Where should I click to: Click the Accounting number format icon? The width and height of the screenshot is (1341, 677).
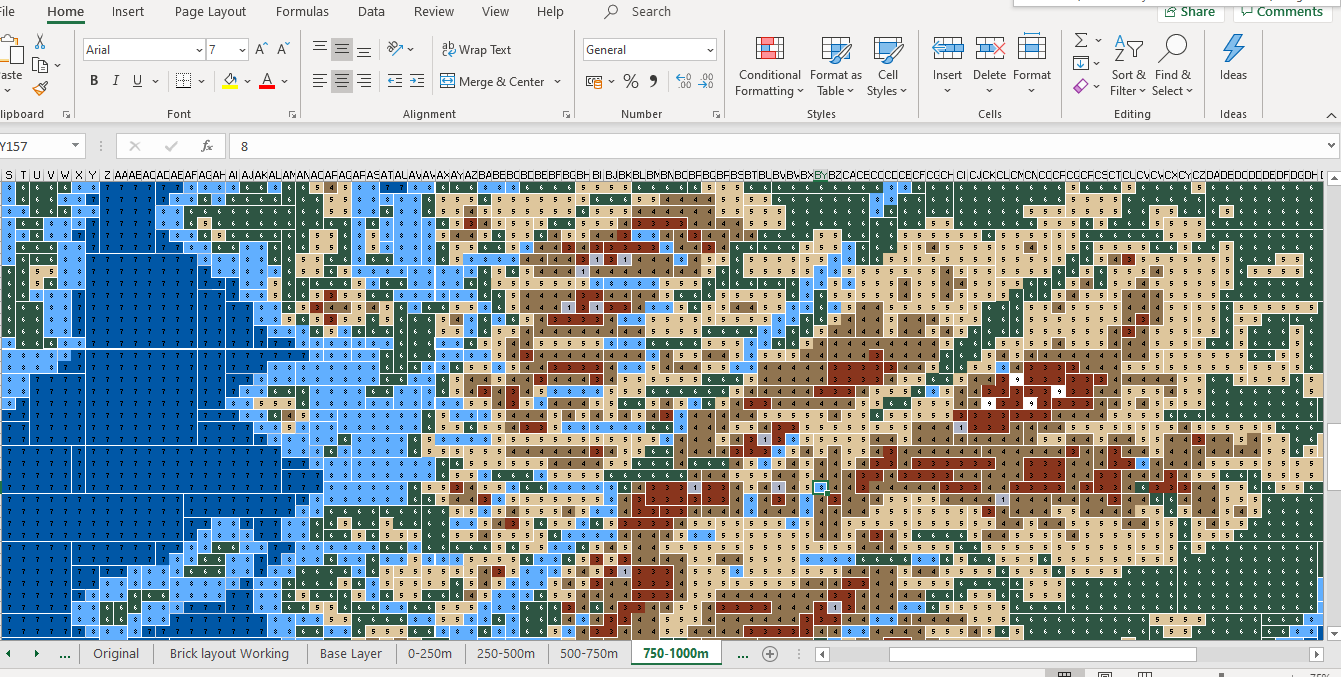(x=594, y=81)
